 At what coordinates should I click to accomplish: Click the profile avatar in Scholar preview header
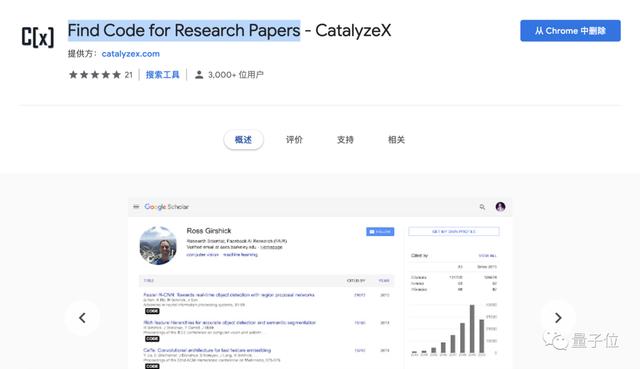tap(500, 207)
